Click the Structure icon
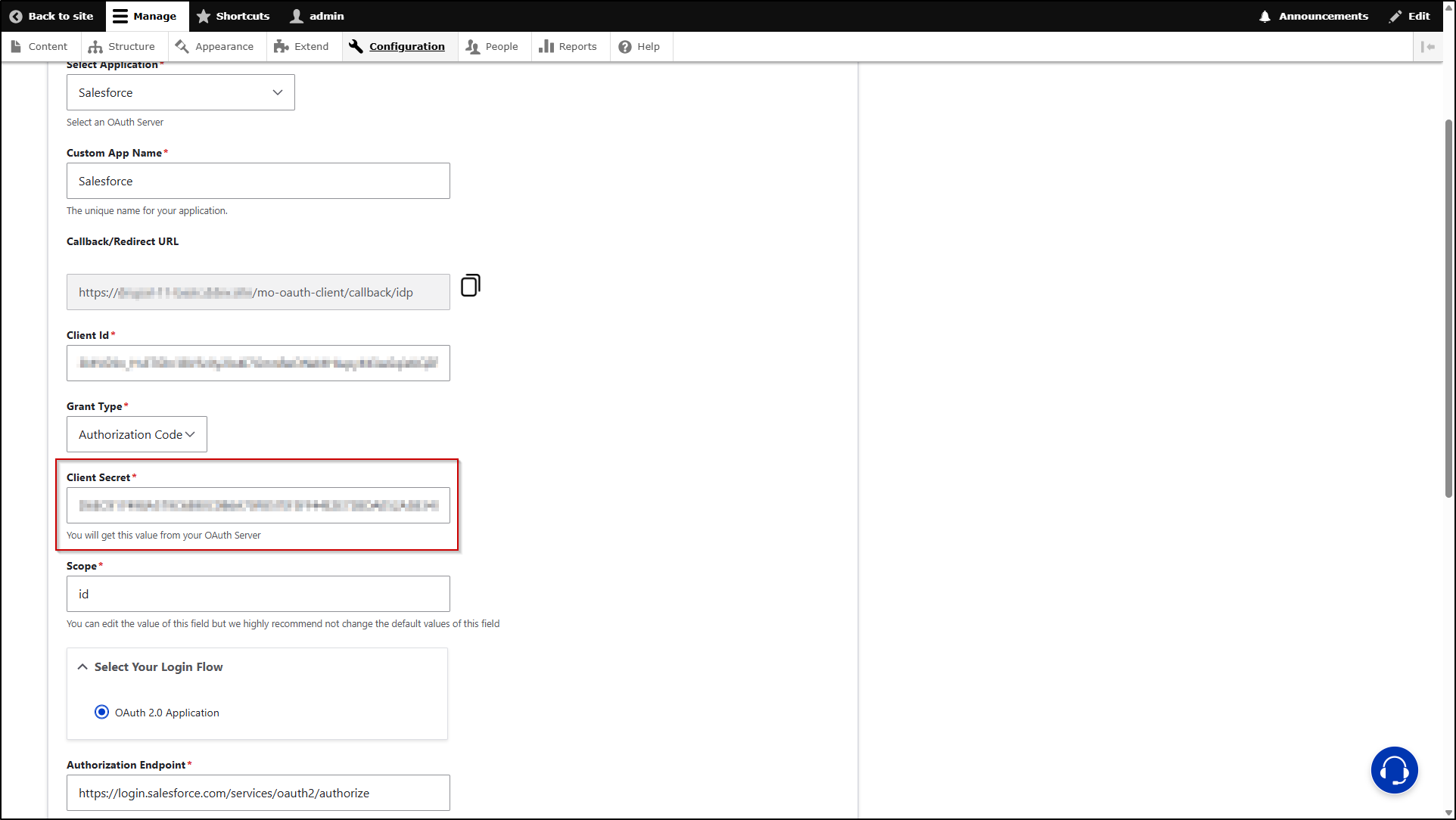 pos(95,46)
